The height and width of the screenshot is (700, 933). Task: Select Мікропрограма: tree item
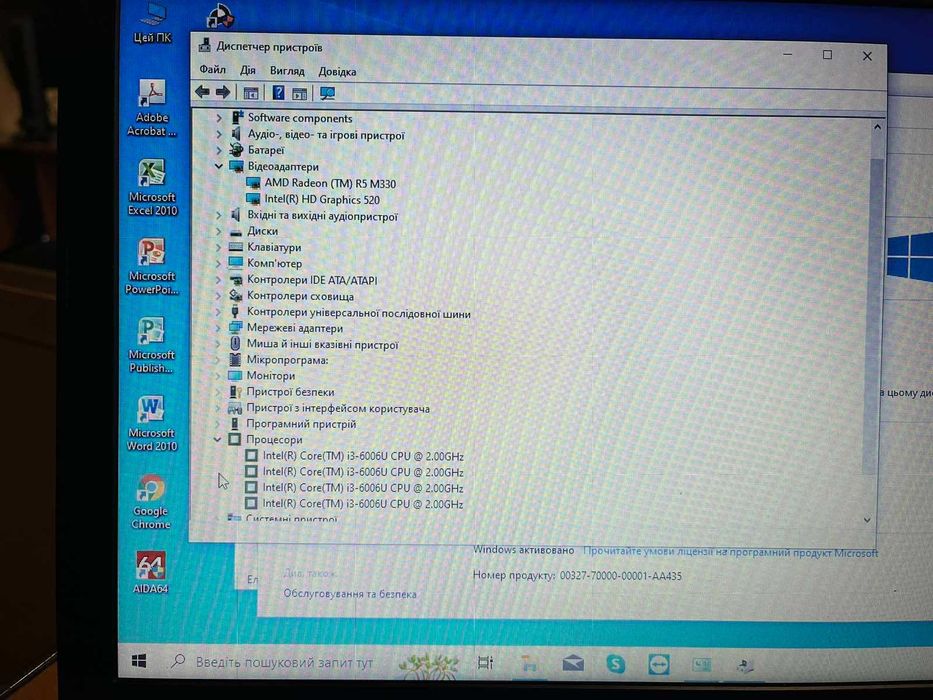[x=287, y=360]
